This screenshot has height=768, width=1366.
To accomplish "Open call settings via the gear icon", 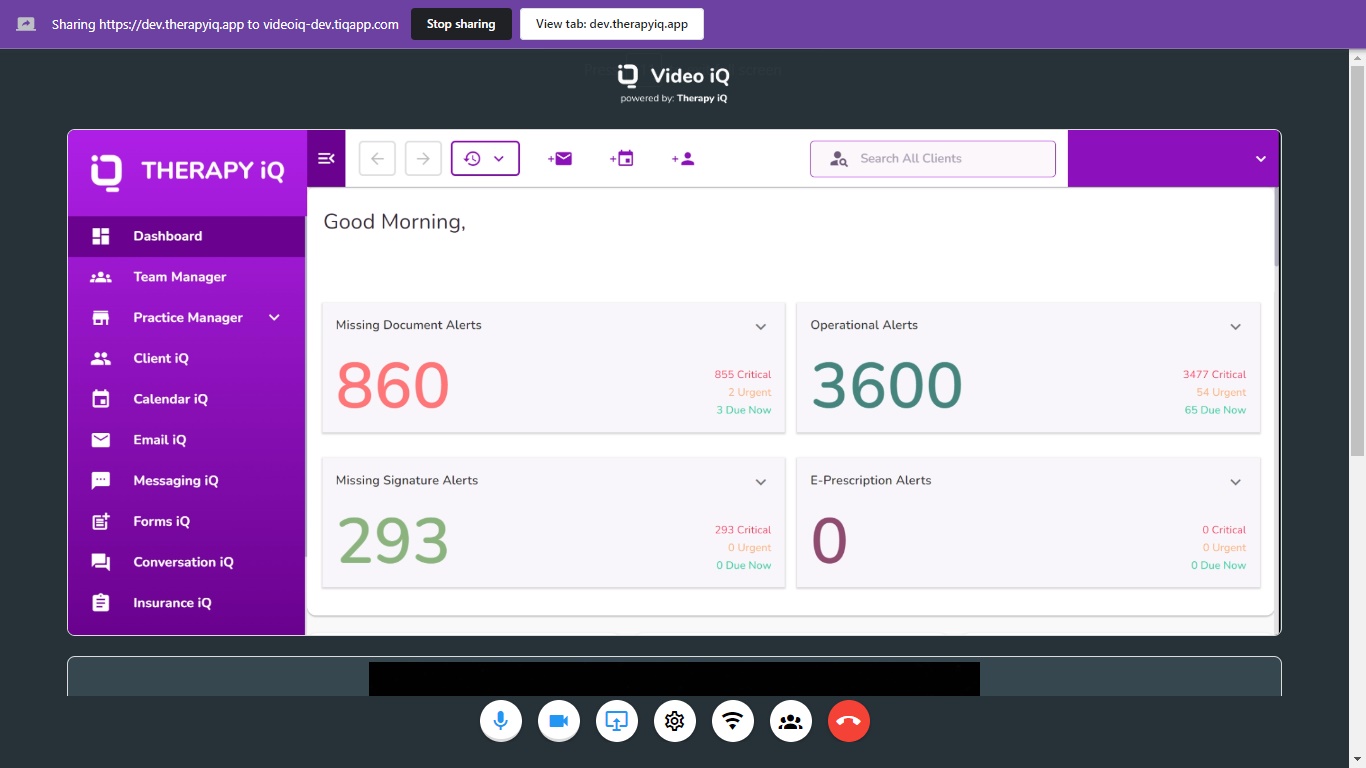I will [x=675, y=720].
